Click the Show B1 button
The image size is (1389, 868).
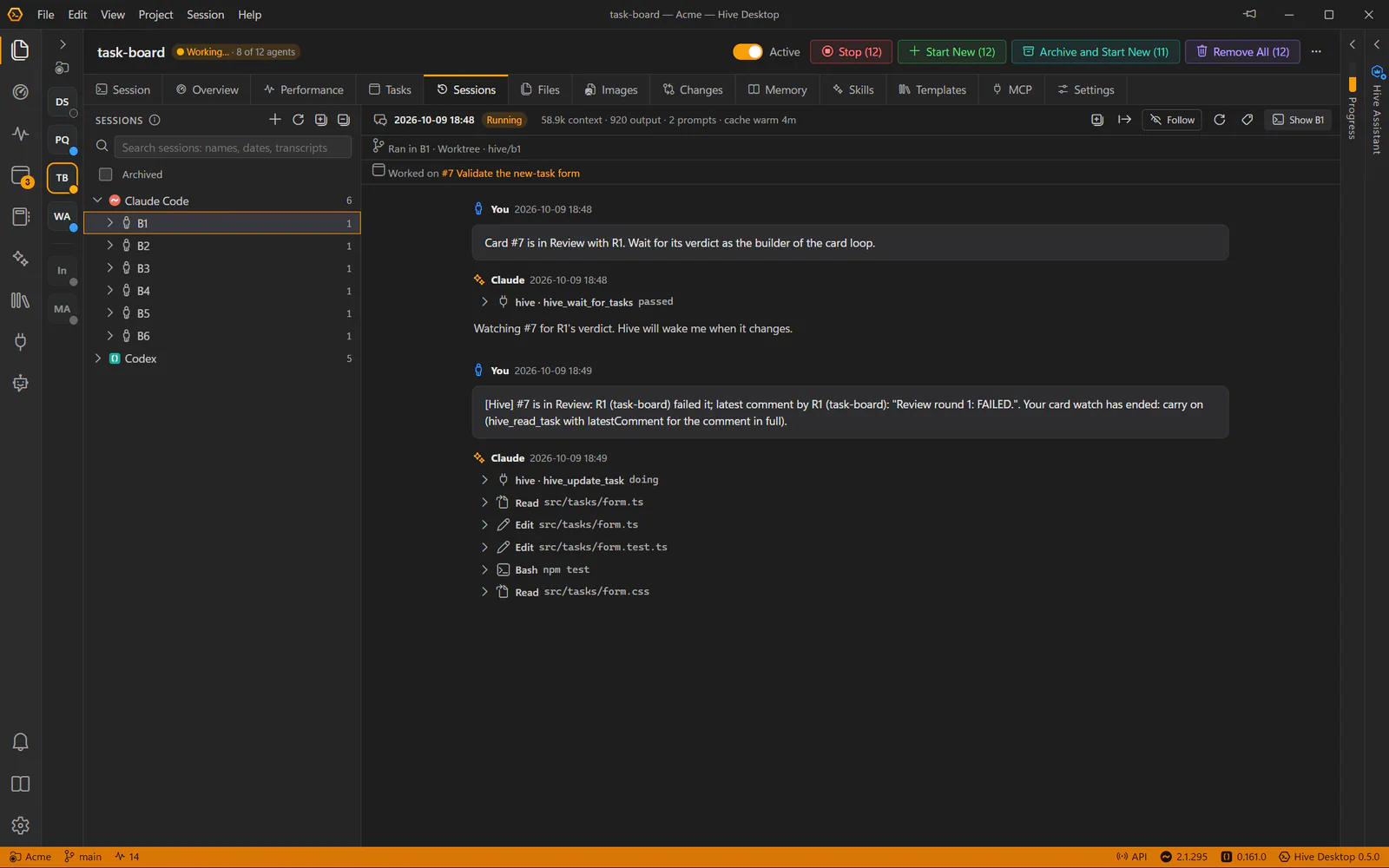[x=1298, y=120]
